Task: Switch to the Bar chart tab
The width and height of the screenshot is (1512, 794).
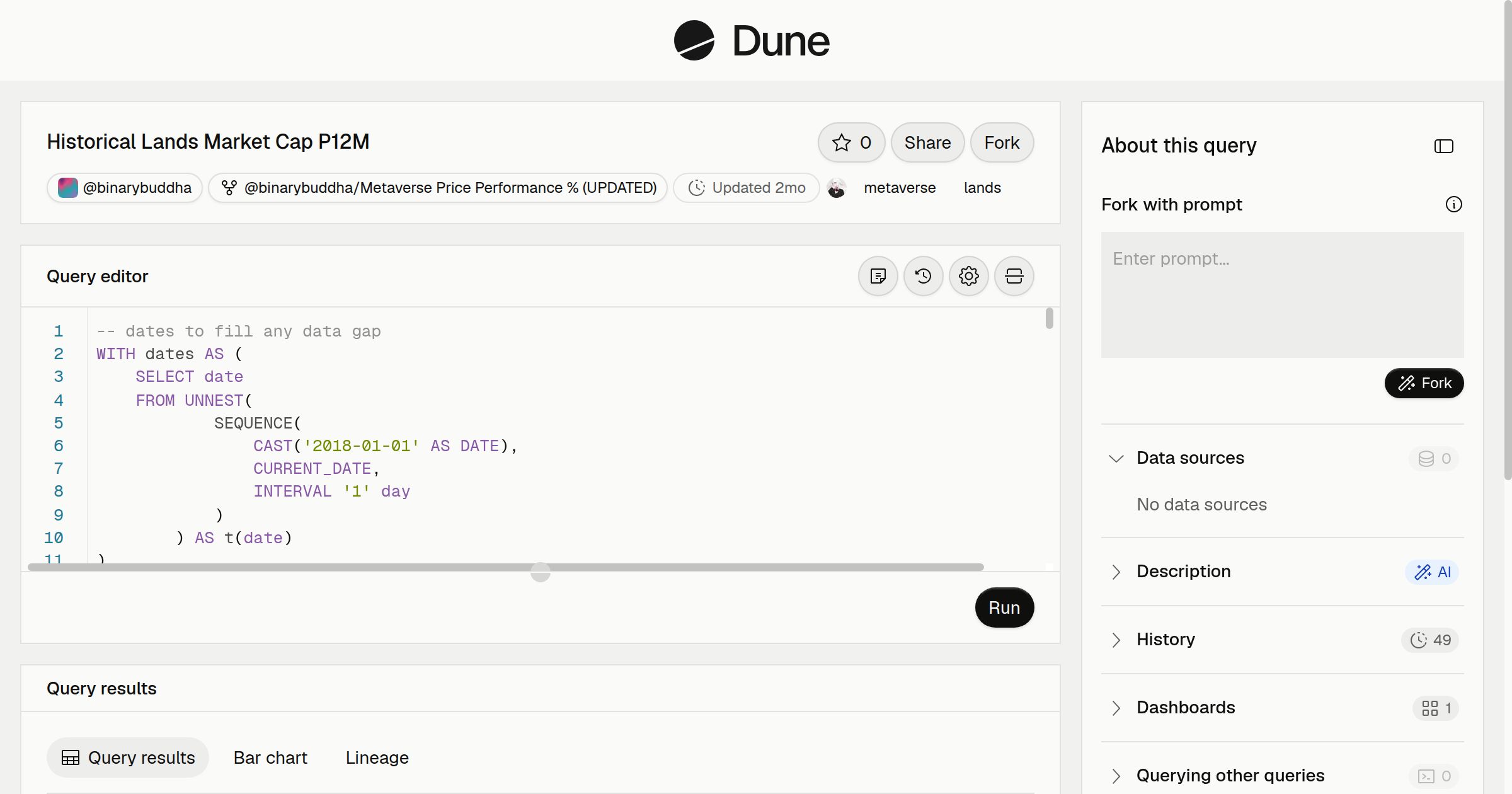Action: coord(270,757)
